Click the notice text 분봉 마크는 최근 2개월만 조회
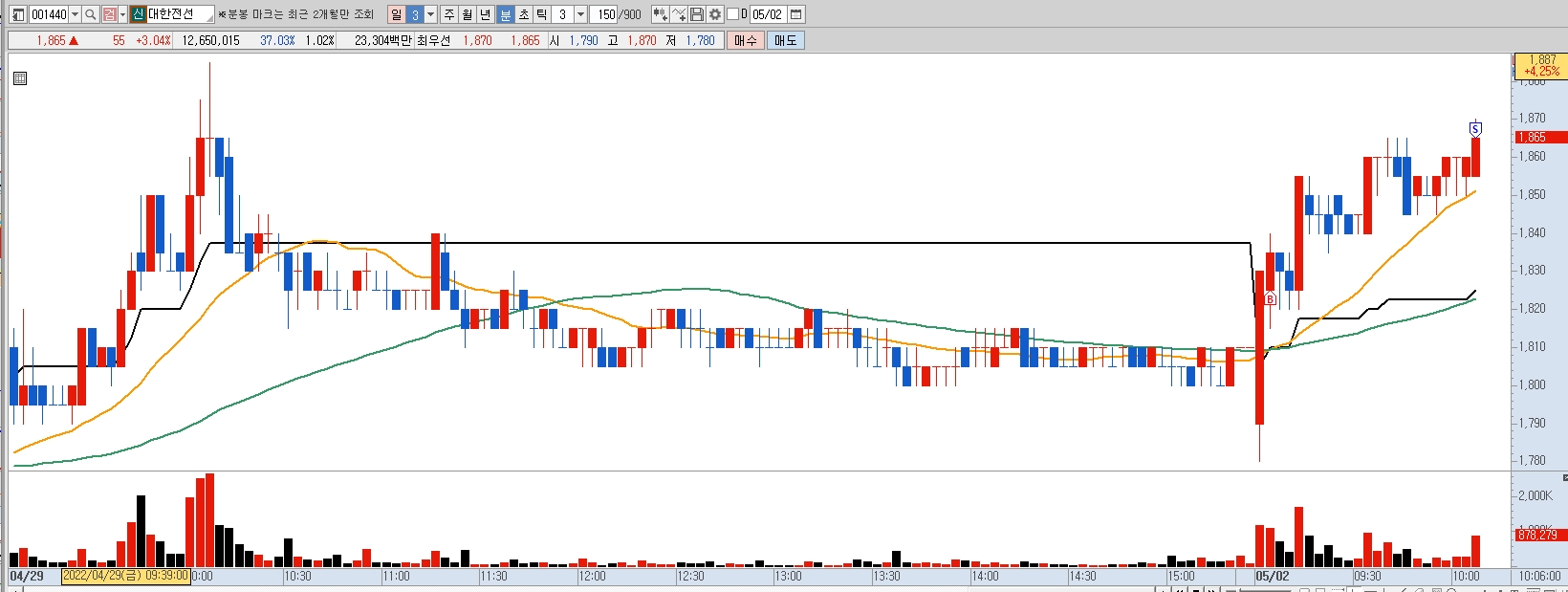 point(296,14)
